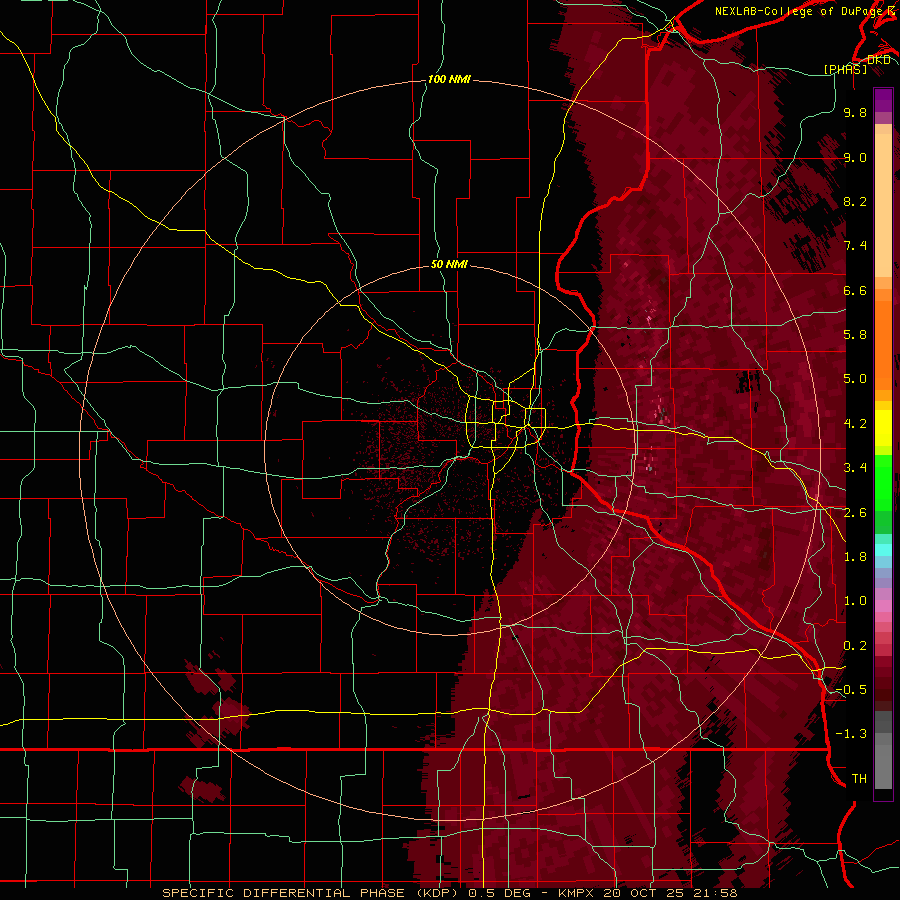Image resolution: width=900 pixels, height=900 pixels.
Task: Click the 7.4 value on the scale
Action: pos(855,246)
